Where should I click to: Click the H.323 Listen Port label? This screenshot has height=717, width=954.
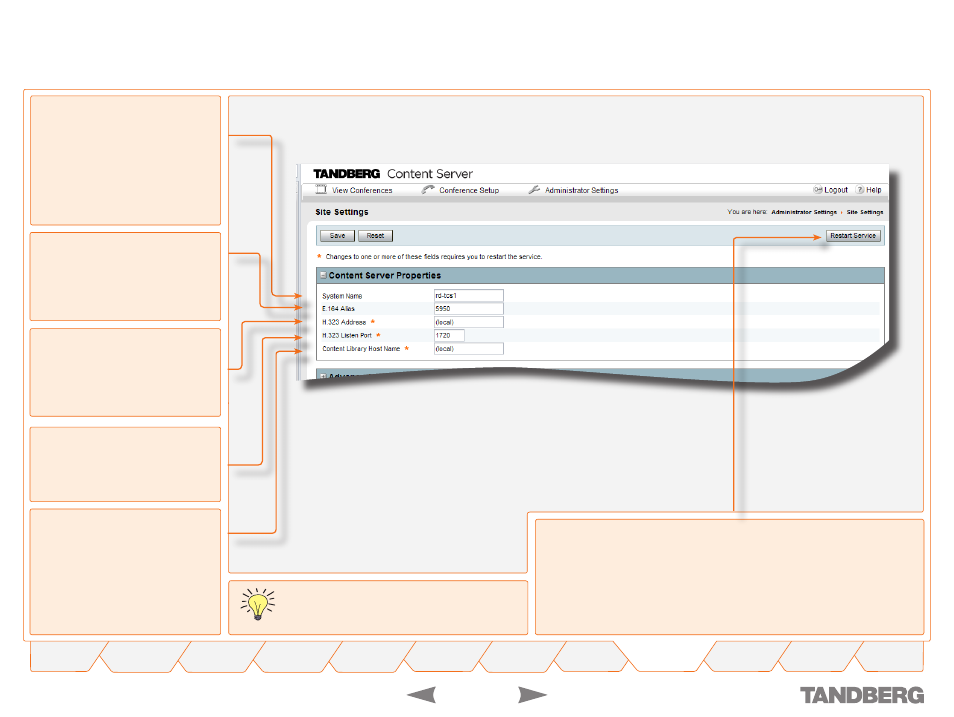[x=347, y=335]
